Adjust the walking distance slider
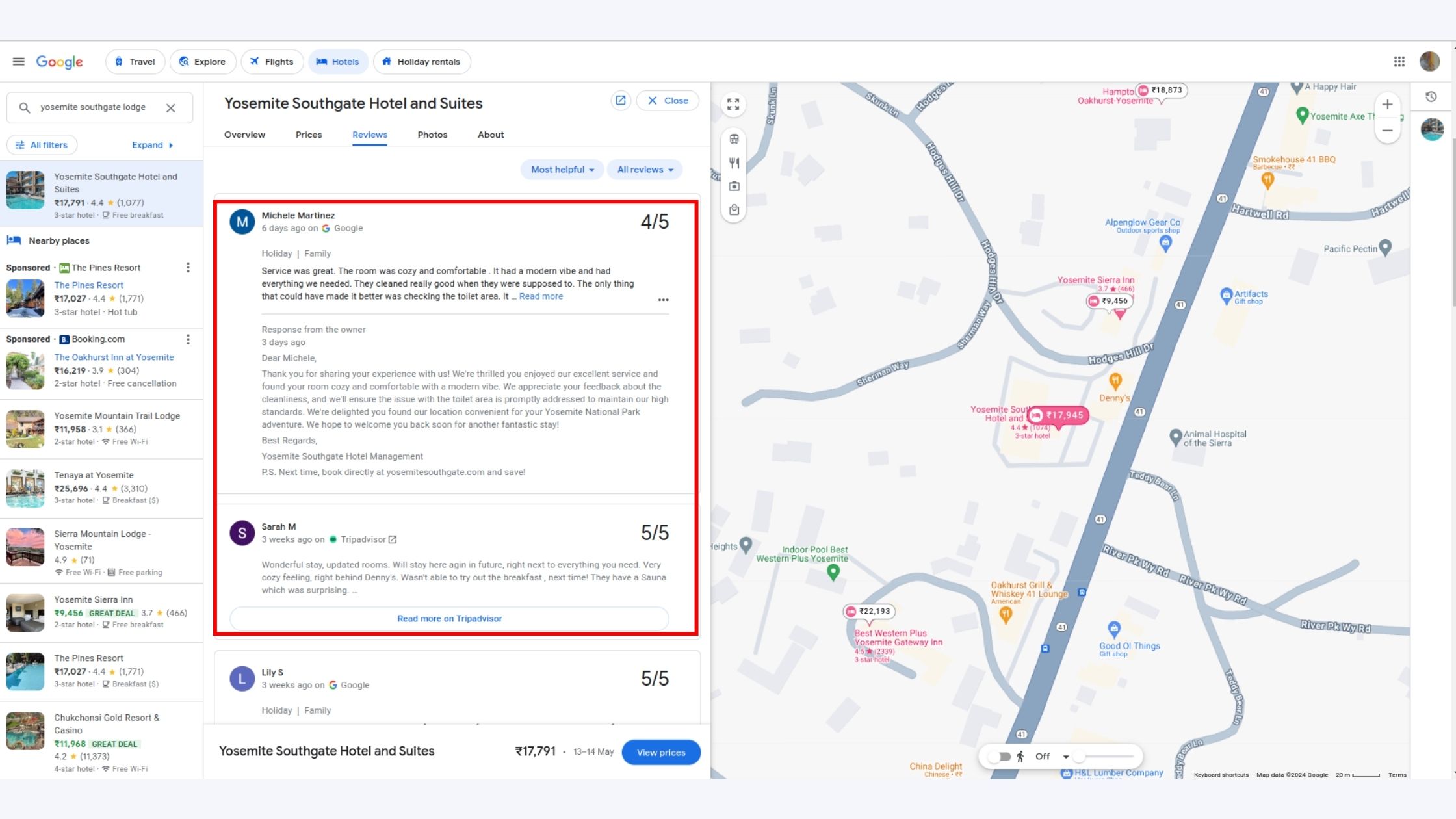Viewport: 1456px width, 819px height. click(x=1080, y=757)
